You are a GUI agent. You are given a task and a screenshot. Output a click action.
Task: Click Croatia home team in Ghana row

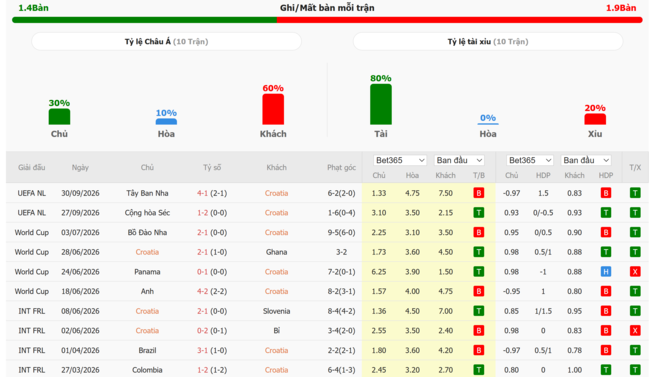[x=147, y=252]
